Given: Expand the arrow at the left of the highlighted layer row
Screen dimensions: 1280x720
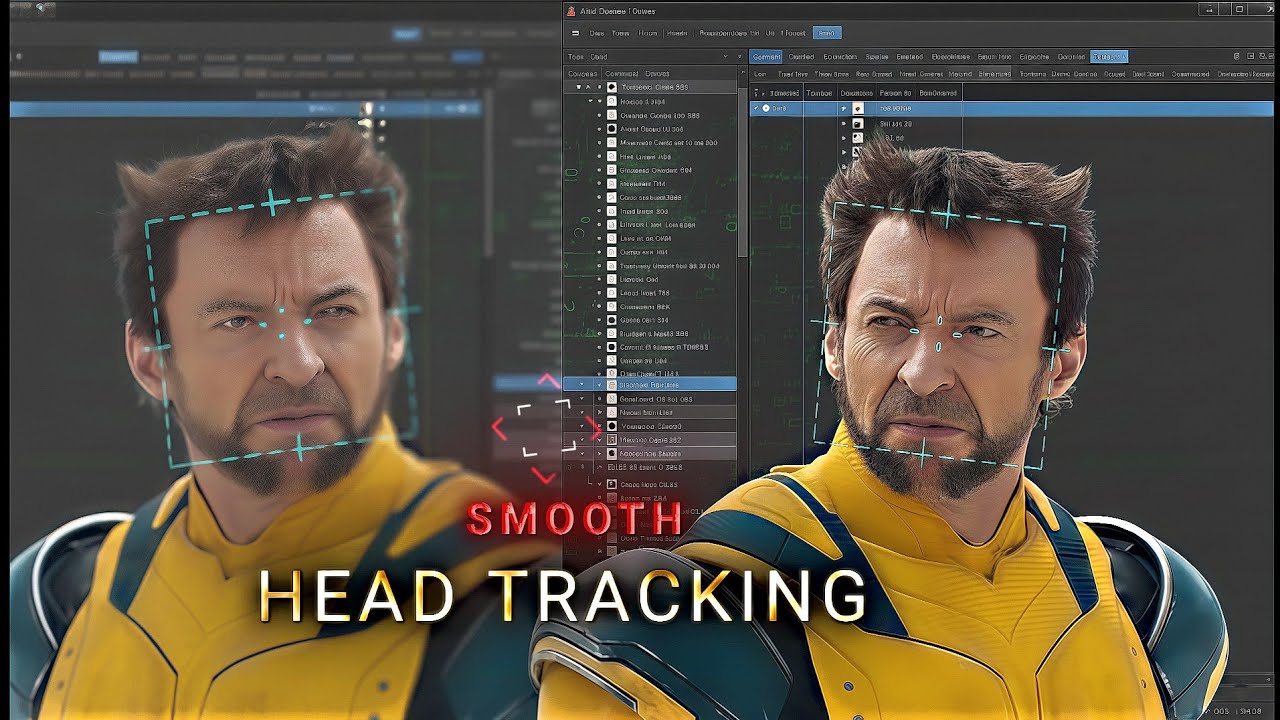Looking at the screenshot, I should pos(582,384).
